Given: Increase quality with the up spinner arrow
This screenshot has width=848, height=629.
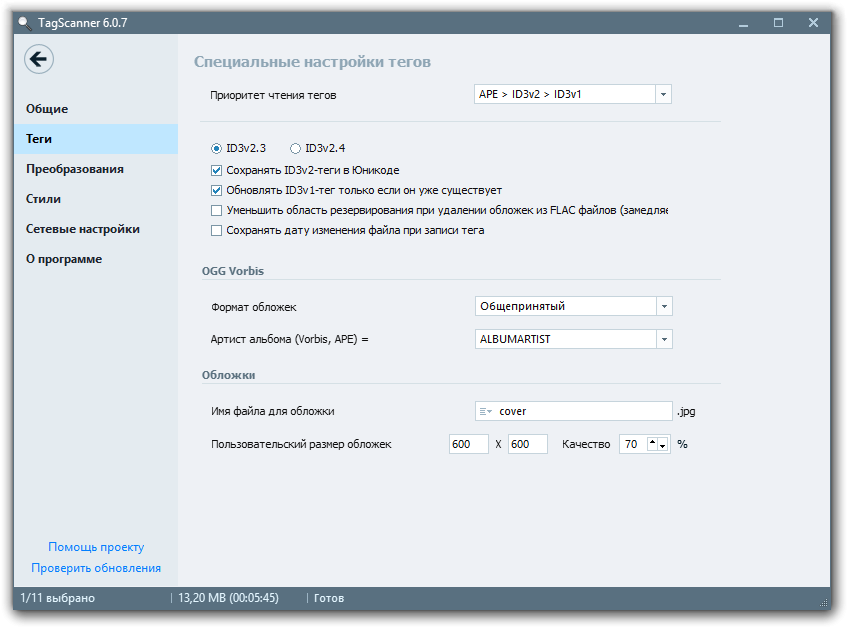Looking at the screenshot, I should (x=652, y=440).
